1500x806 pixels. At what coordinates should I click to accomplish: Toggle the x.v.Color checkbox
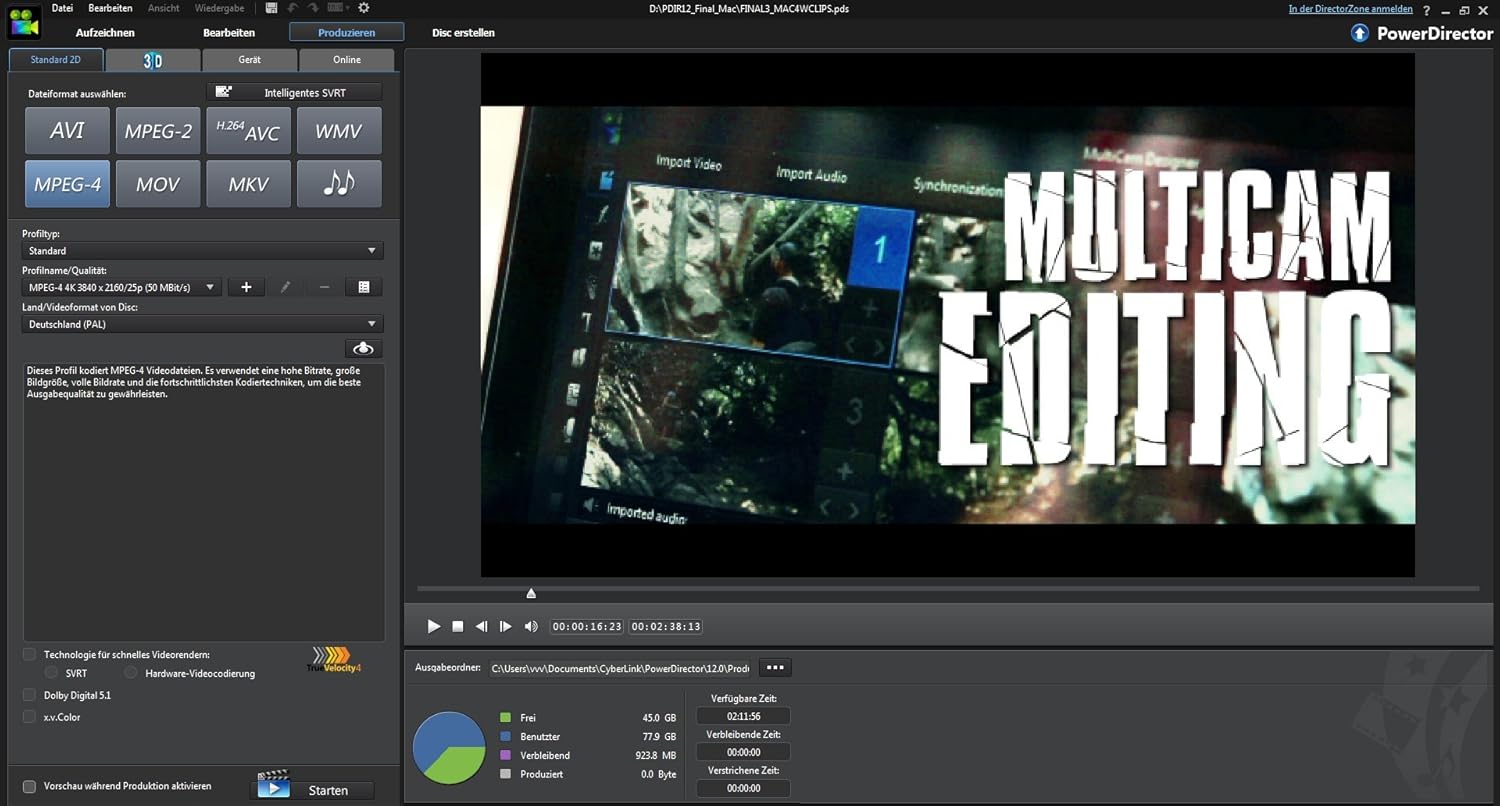click(30, 717)
